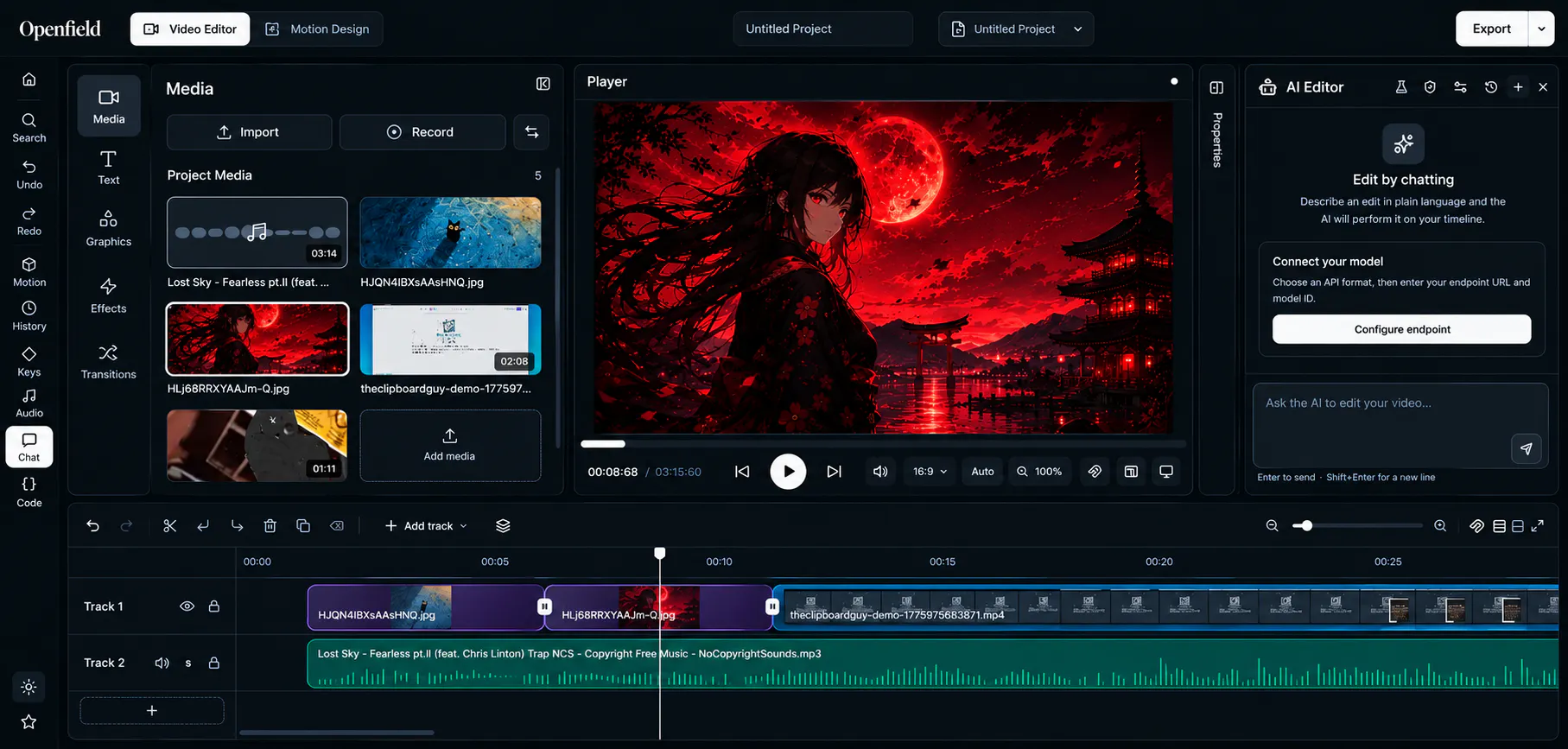Image resolution: width=1568 pixels, height=749 pixels.
Task: Open the 100% zoom control
Action: [1039, 472]
